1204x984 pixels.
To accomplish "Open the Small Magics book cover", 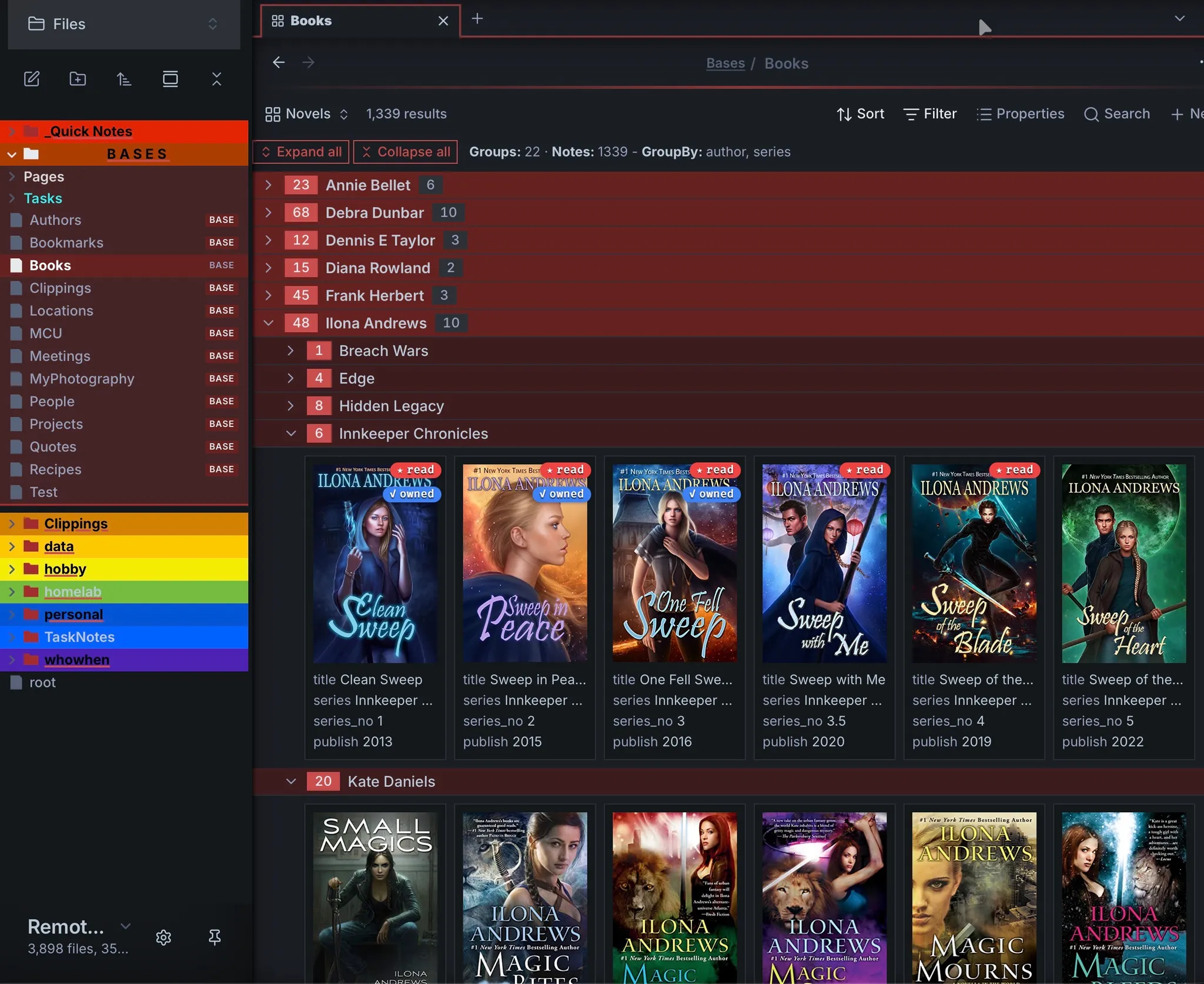I will coord(375,898).
